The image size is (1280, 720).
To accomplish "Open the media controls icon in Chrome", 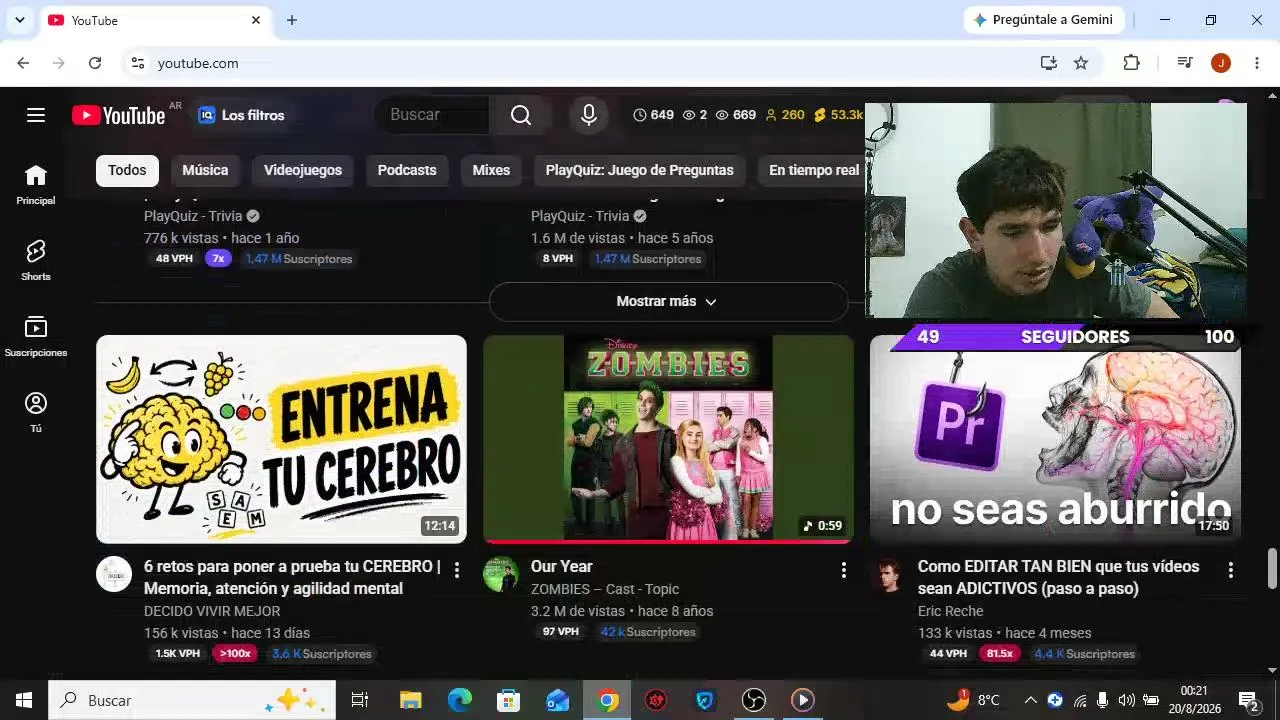I will [1185, 63].
